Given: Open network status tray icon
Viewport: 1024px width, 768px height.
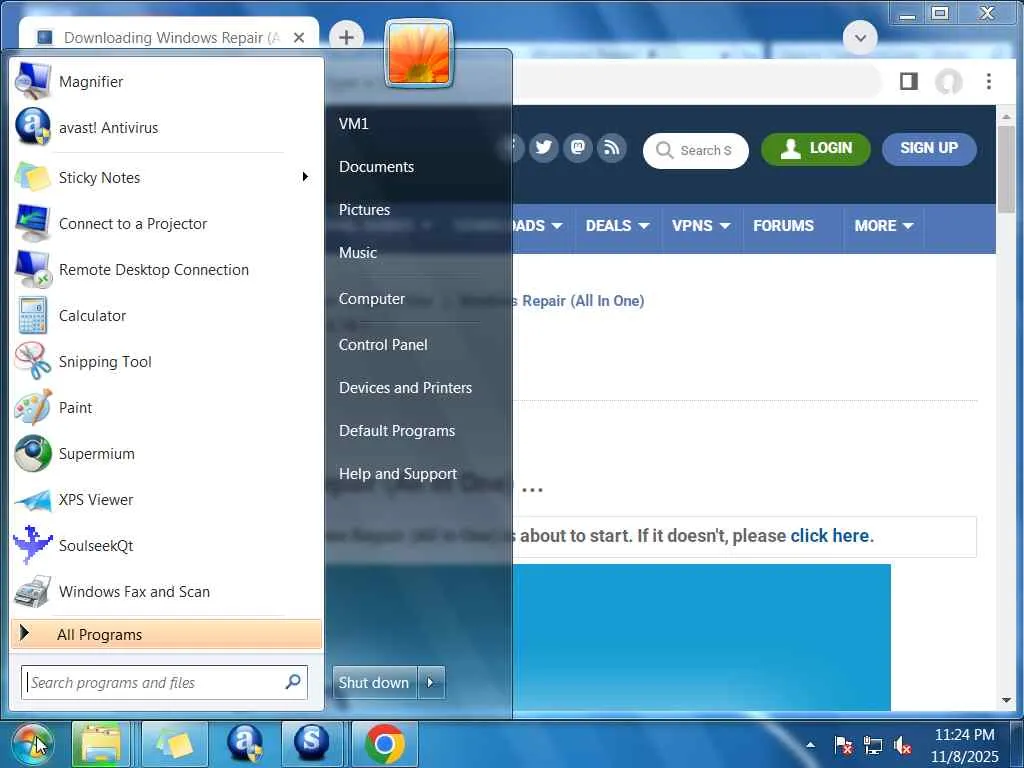Looking at the screenshot, I should [x=872, y=745].
